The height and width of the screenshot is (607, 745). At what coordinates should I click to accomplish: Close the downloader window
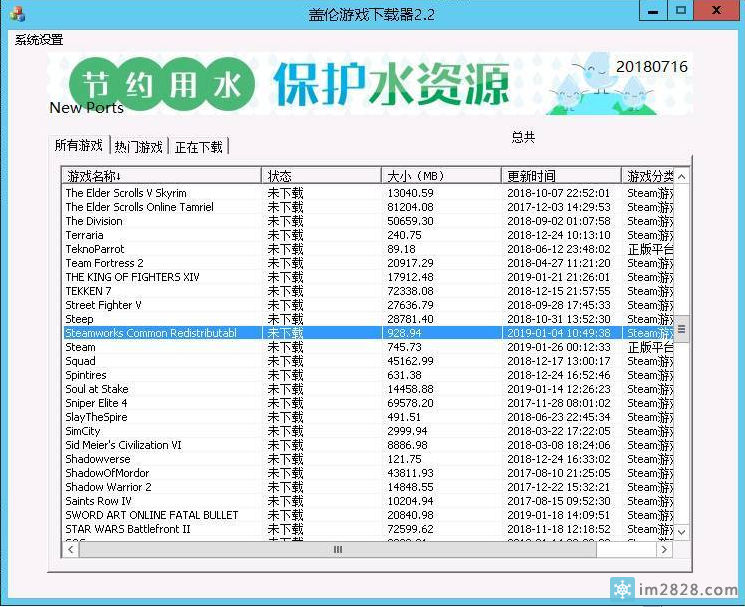pos(716,11)
